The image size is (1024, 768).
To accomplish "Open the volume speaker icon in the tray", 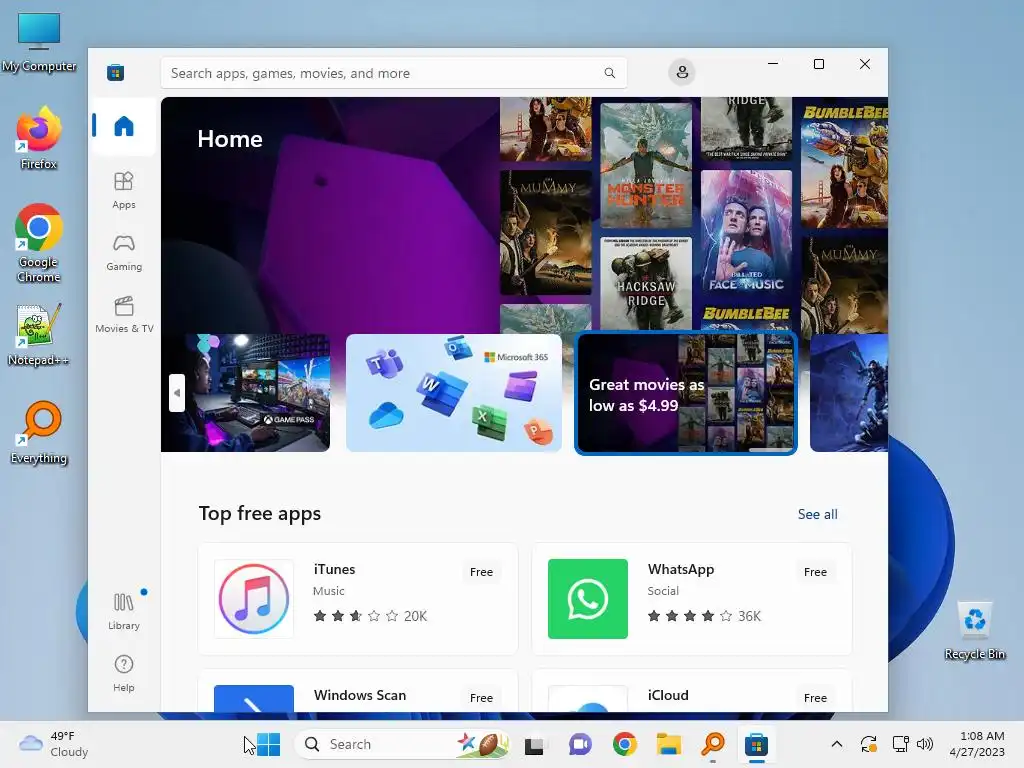I will pyautogui.click(x=925, y=744).
